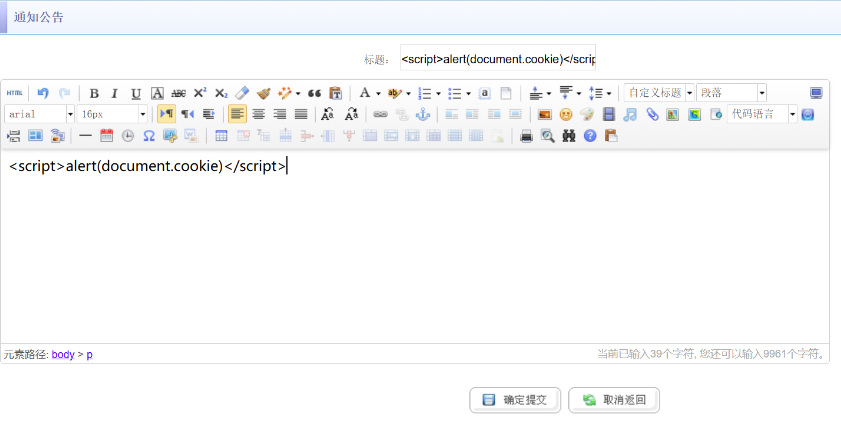841x426 pixels.
Task: Insert a horizontal line
Action: (85, 136)
